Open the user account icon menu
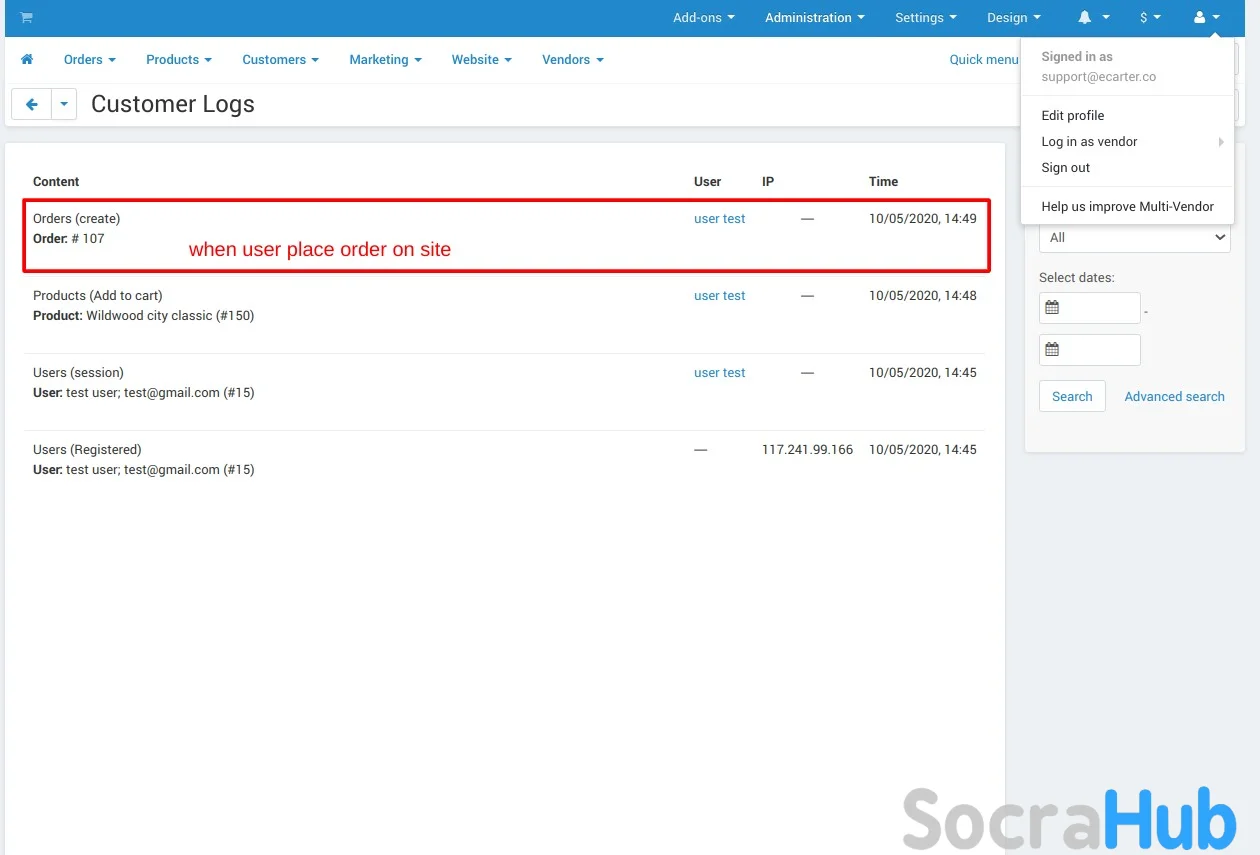The height and width of the screenshot is (855, 1260). [x=1206, y=18]
